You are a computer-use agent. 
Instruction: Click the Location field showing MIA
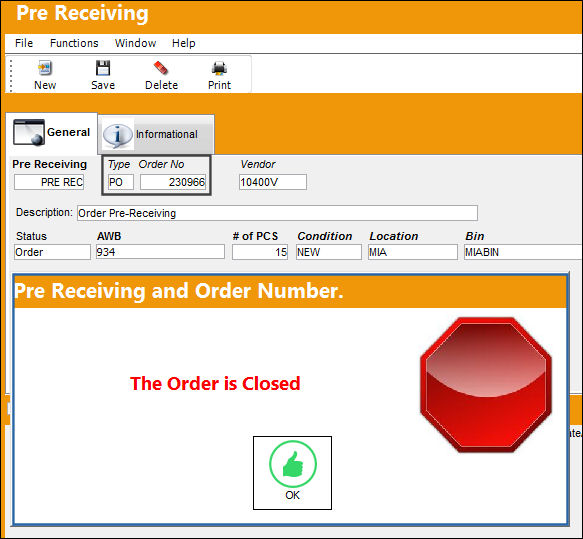pos(413,252)
